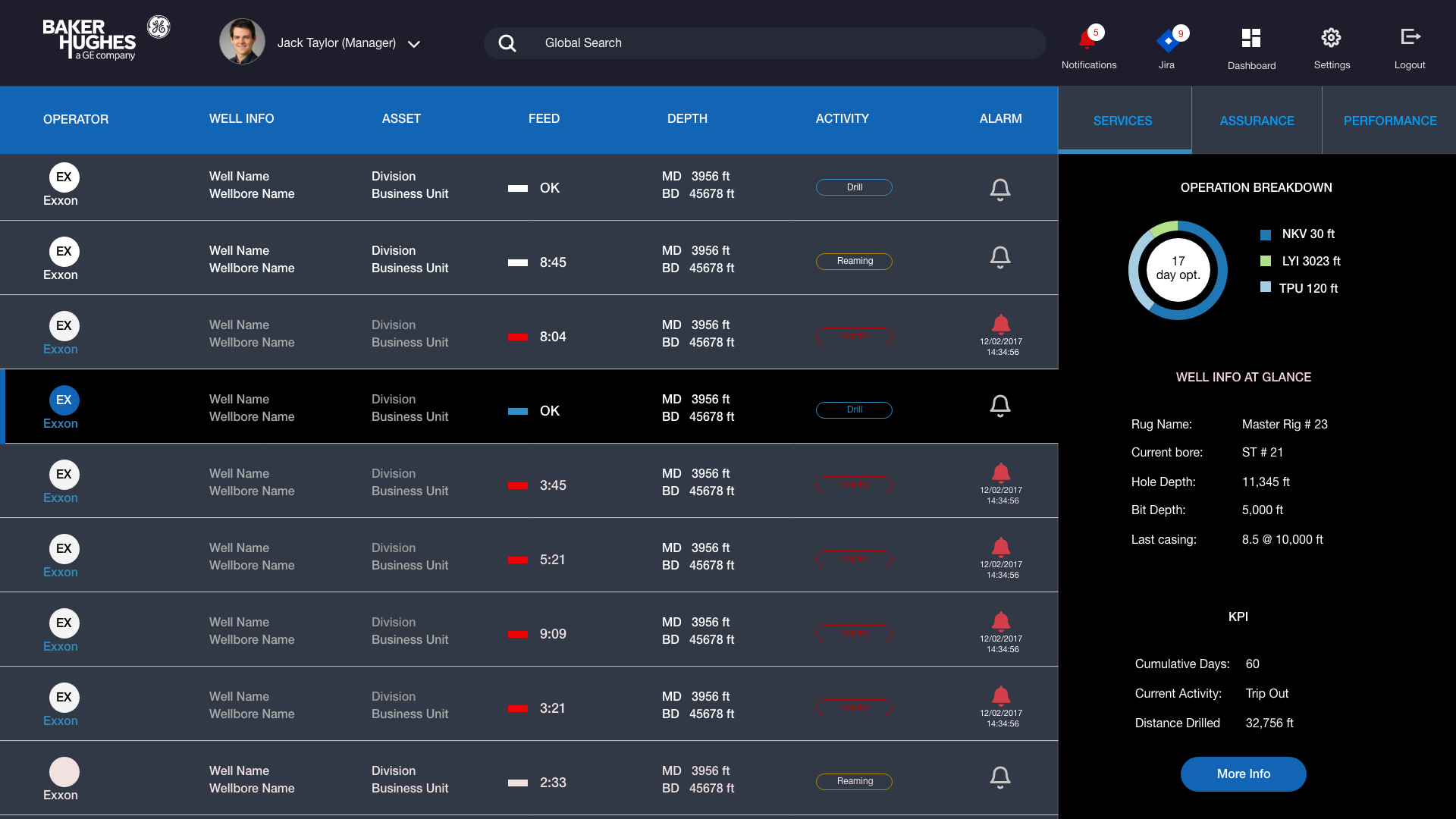The width and height of the screenshot is (1456, 819).
Task: Open the Notifications bell icon
Action: [x=1087, y=39]
